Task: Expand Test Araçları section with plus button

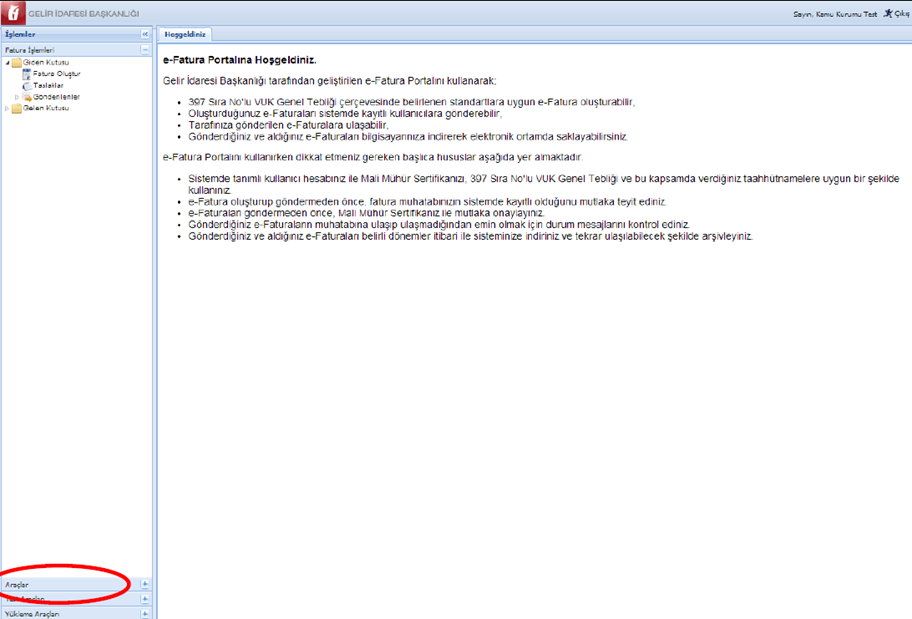Action: point(145,599)
